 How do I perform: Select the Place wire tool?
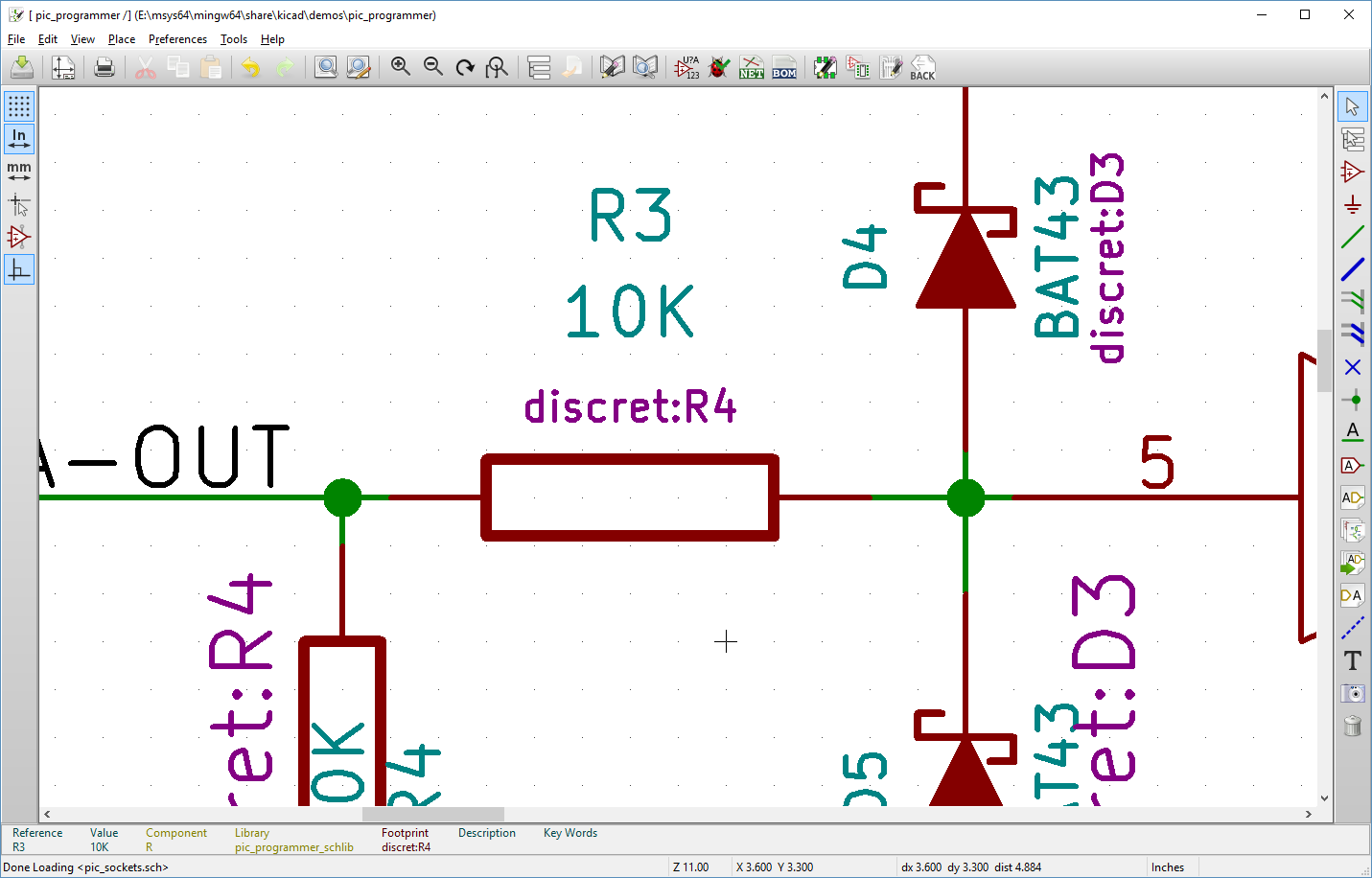[1352, 237]
